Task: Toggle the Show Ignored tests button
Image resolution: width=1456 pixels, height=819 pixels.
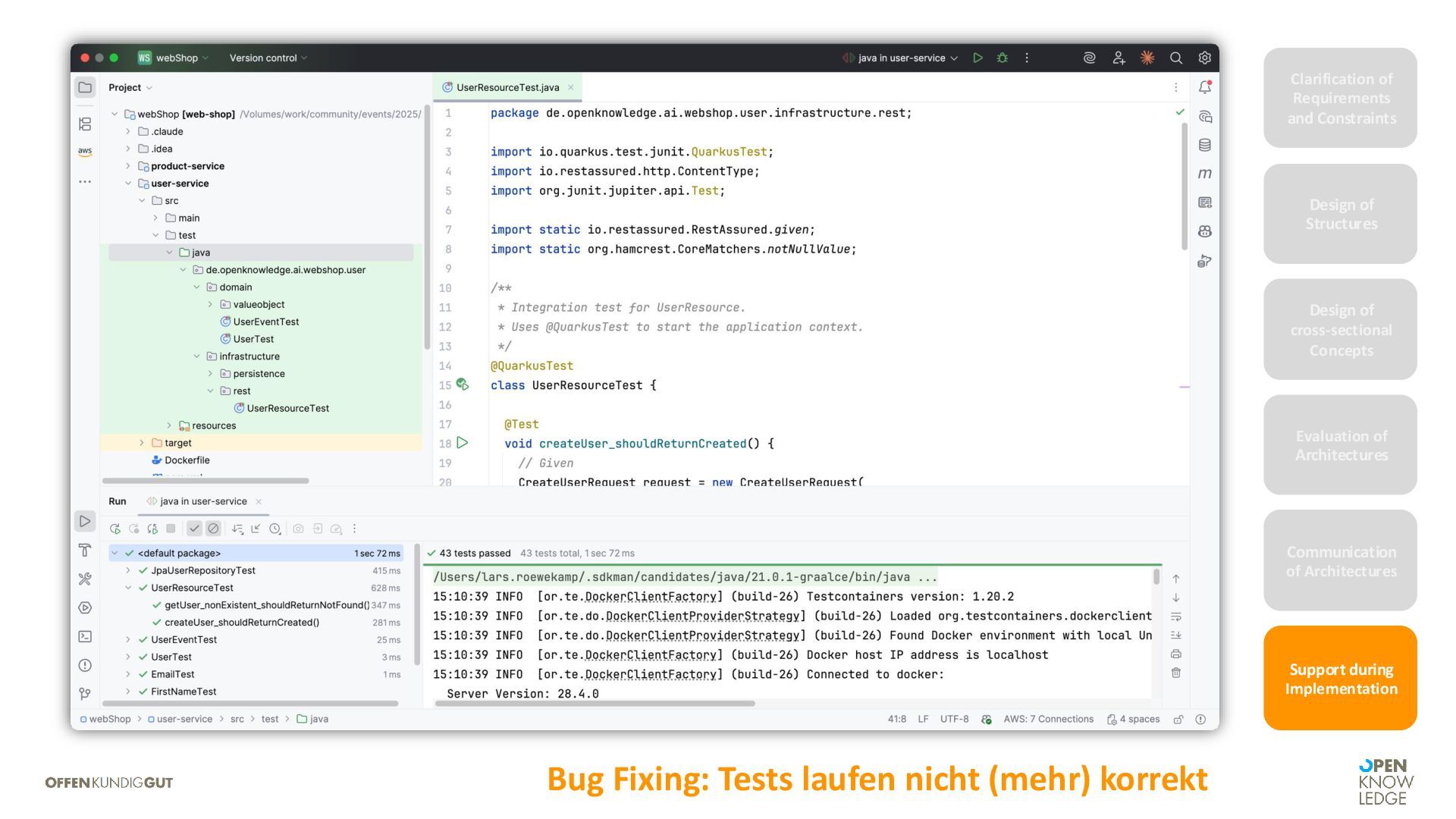Action: pos(213,529)
